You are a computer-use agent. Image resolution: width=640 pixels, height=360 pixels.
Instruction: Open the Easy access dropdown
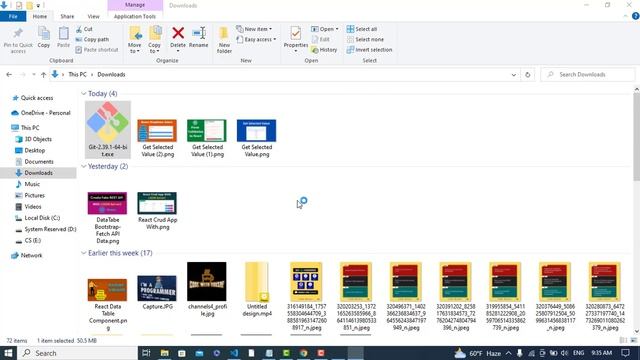coord(256,39)
